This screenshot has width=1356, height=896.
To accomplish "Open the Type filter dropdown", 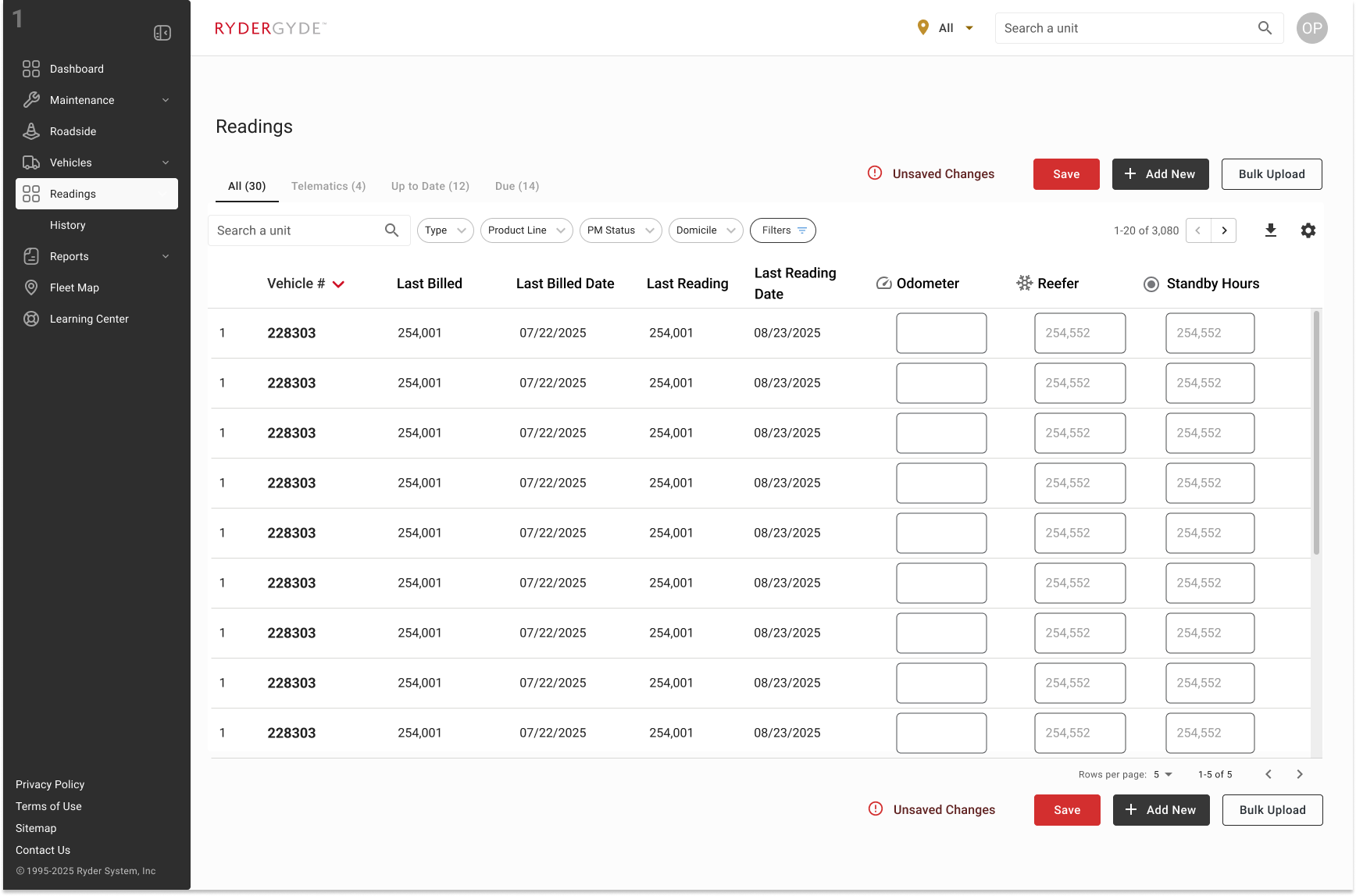I will coord(445,230).
